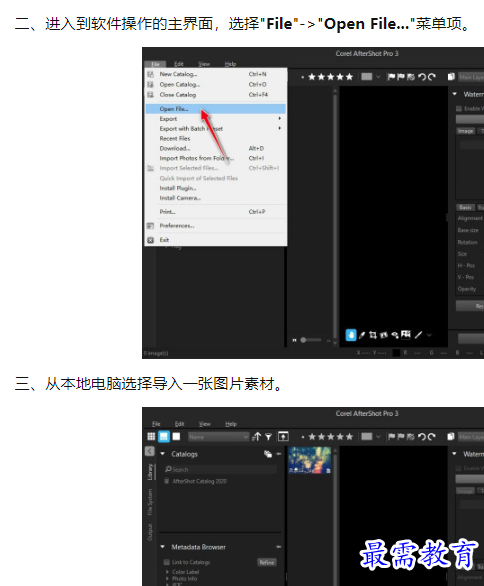
Task: Click the Catalogs import folders icon
Action: (268, 454)
